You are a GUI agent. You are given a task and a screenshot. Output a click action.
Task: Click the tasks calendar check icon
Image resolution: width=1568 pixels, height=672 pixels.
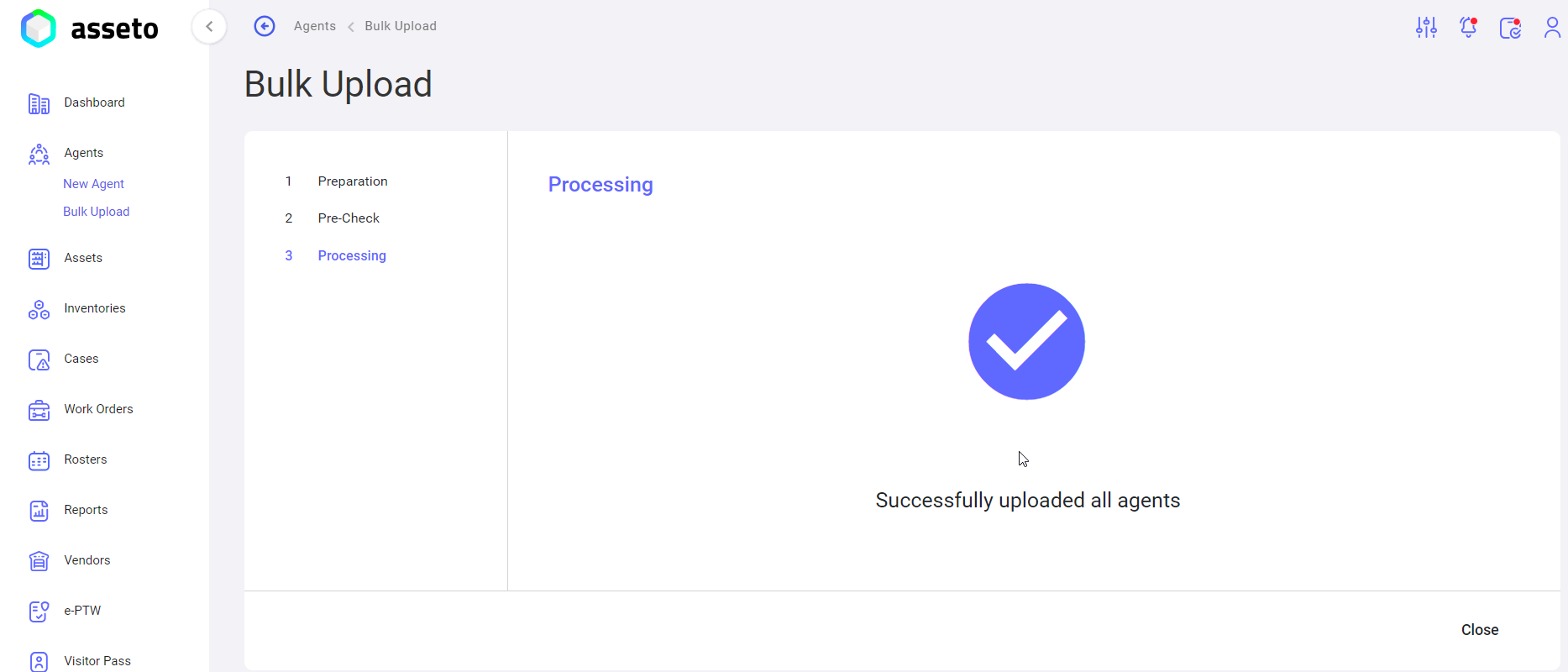[x=1511, y=27]
